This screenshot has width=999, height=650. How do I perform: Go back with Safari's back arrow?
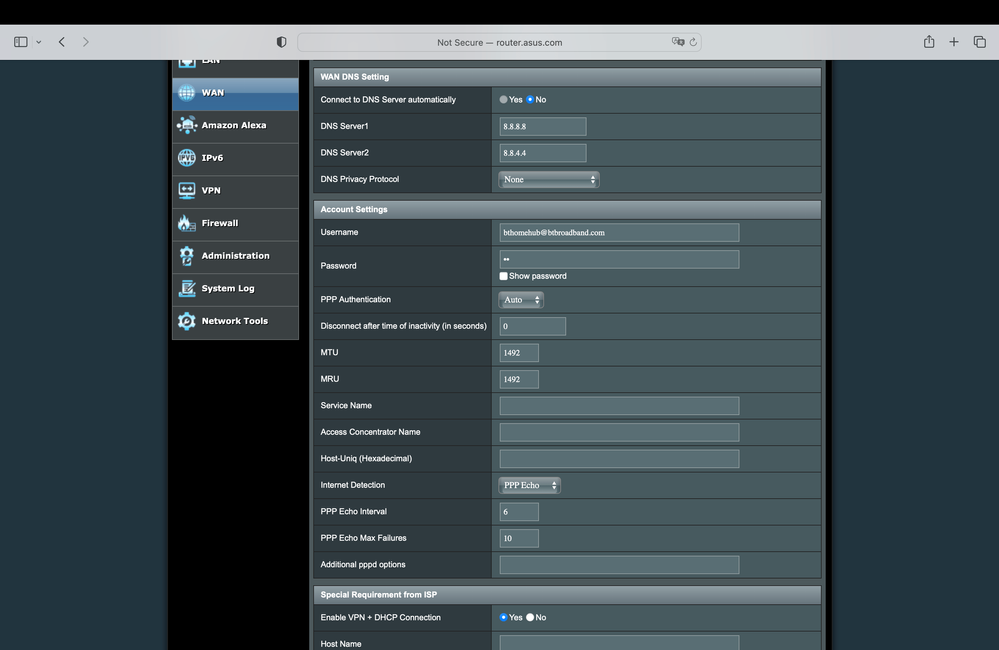[x=62, y=42]
